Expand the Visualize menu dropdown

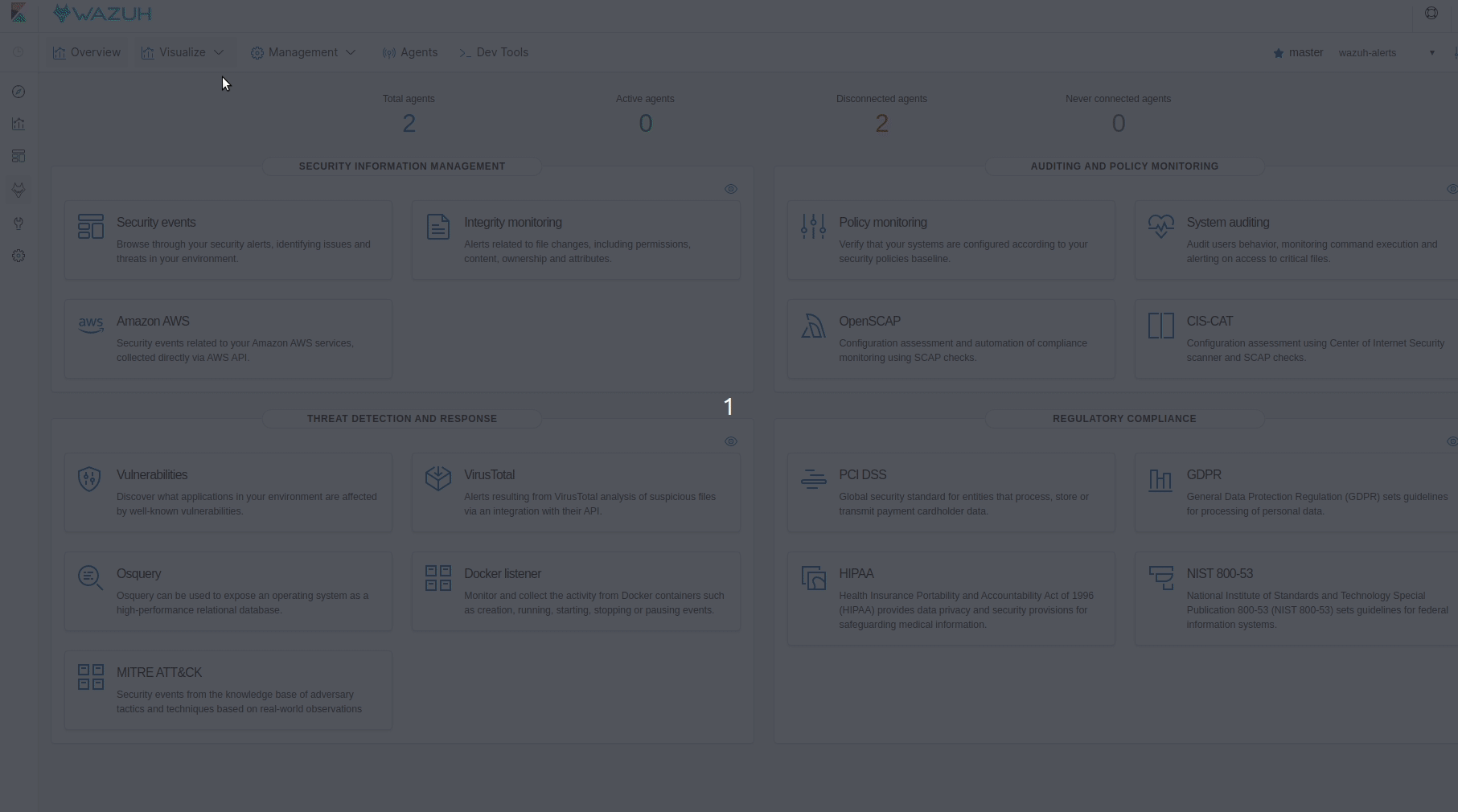(183, 52)
